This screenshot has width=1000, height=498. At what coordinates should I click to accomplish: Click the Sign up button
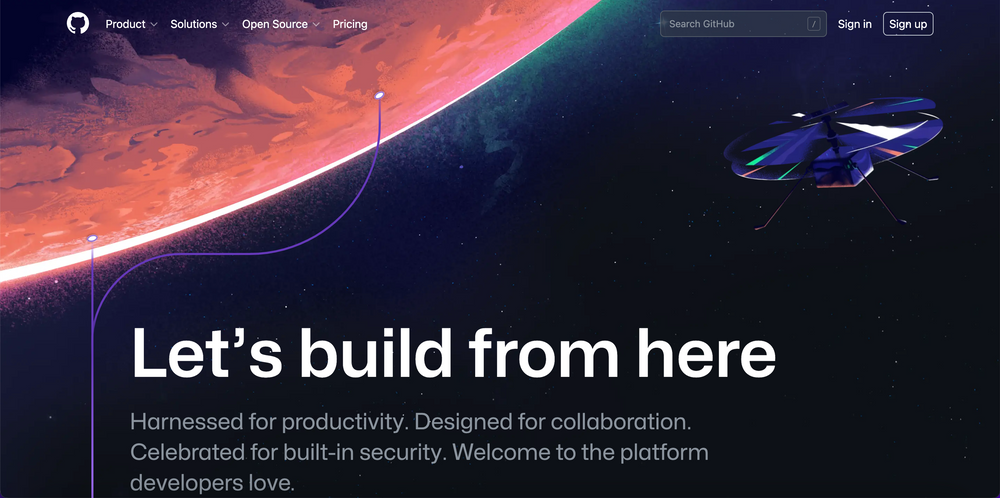(x=908, y=24)
